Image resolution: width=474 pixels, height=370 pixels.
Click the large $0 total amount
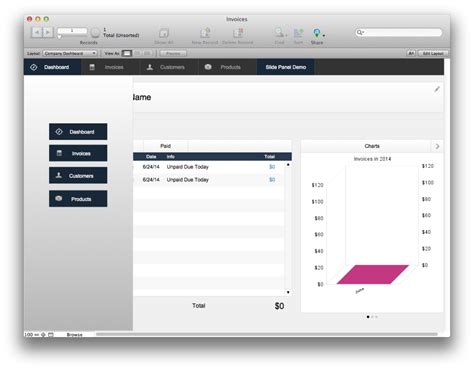pyautogui.click(x=279, y=306)
